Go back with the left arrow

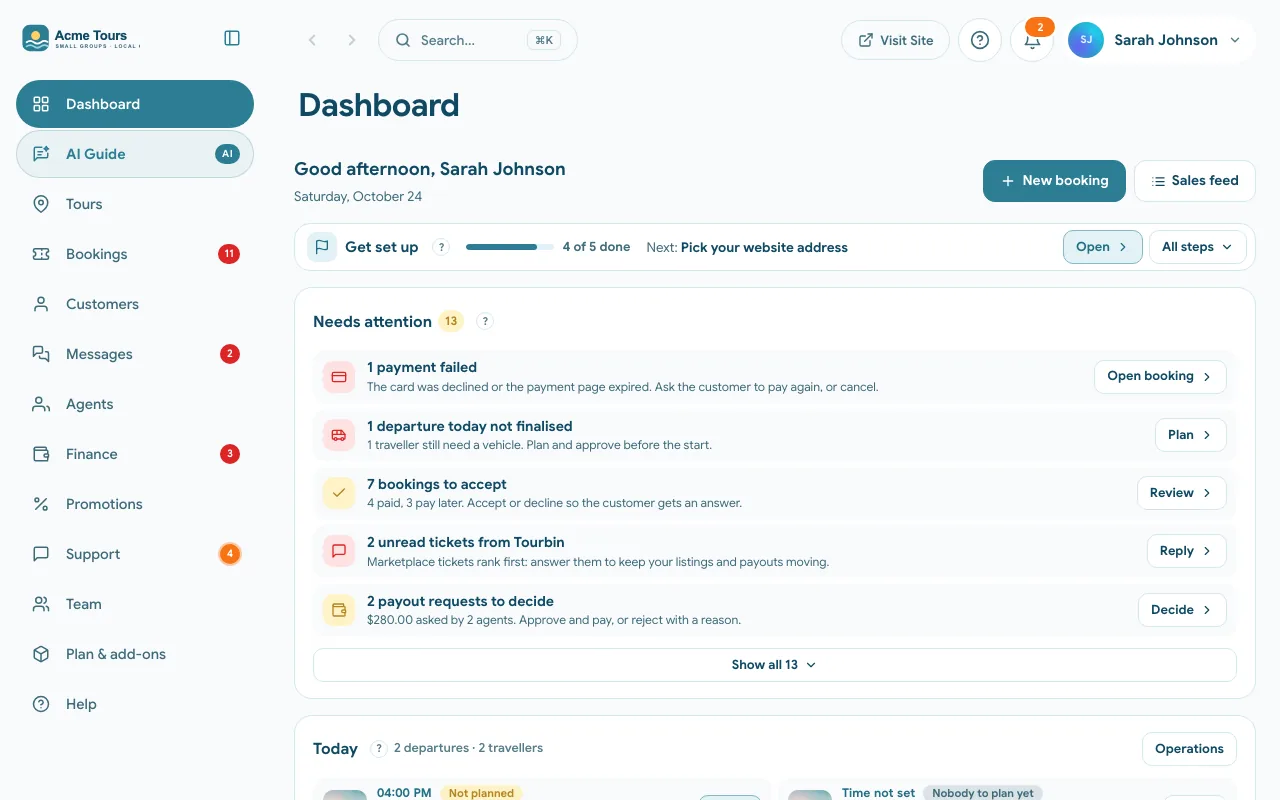(312, 40)
